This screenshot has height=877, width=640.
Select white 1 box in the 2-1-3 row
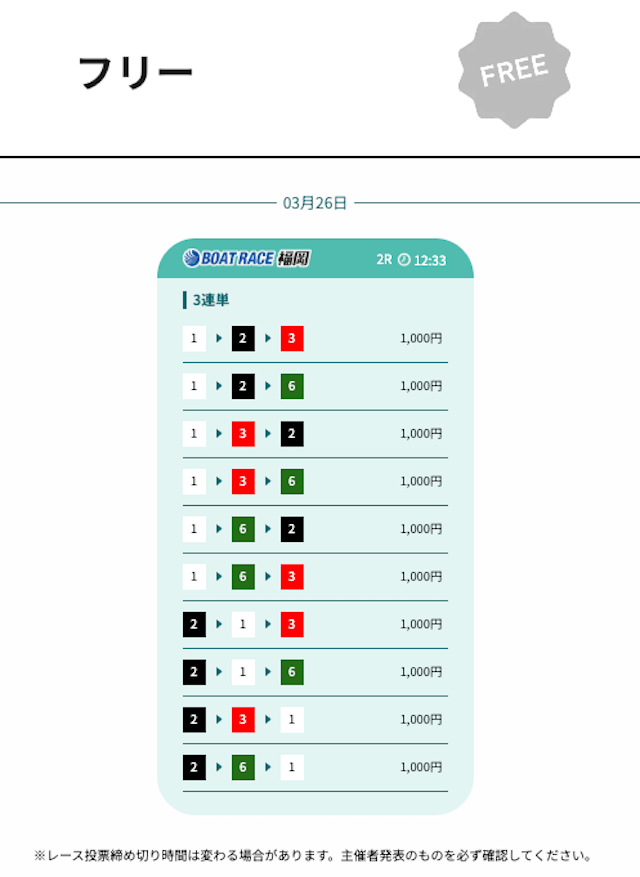pos(243,624)
